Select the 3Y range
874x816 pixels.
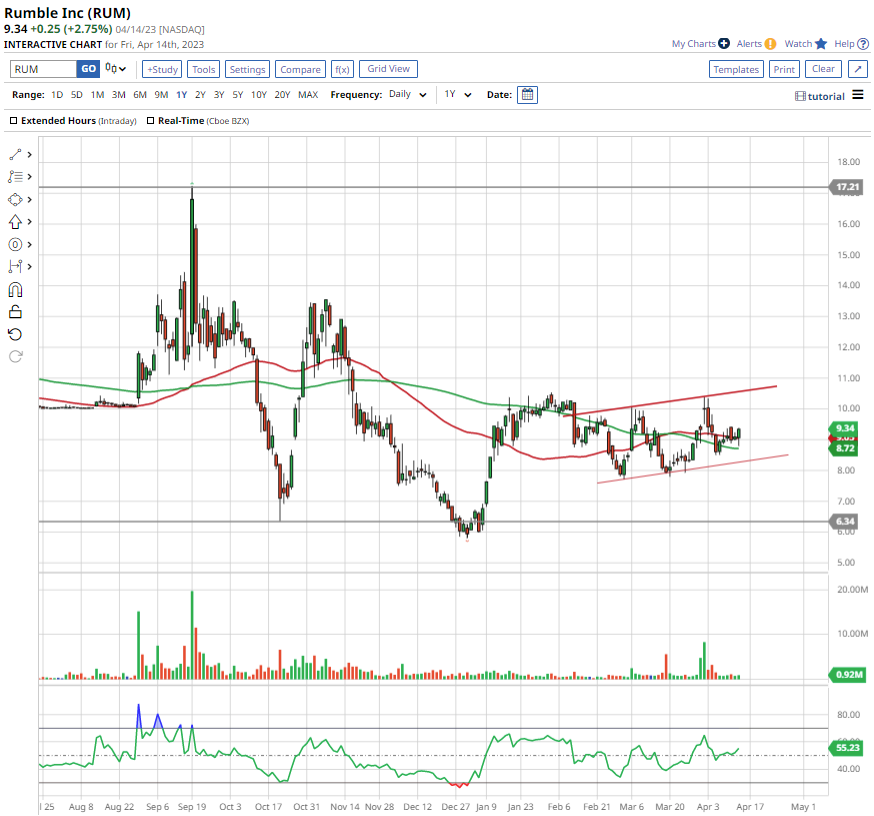pos(219,95)
